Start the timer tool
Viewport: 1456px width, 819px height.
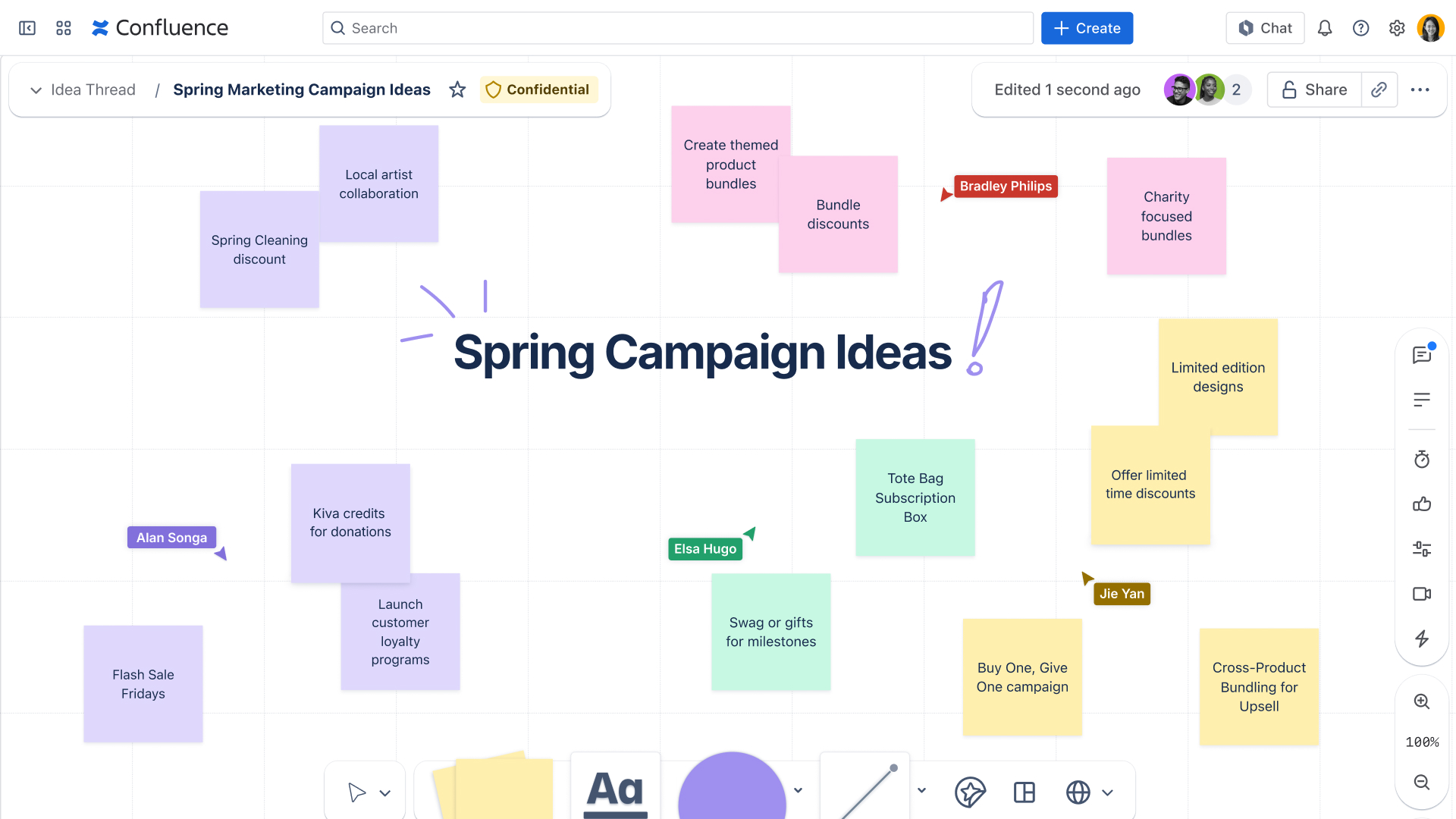point(1422,460)
